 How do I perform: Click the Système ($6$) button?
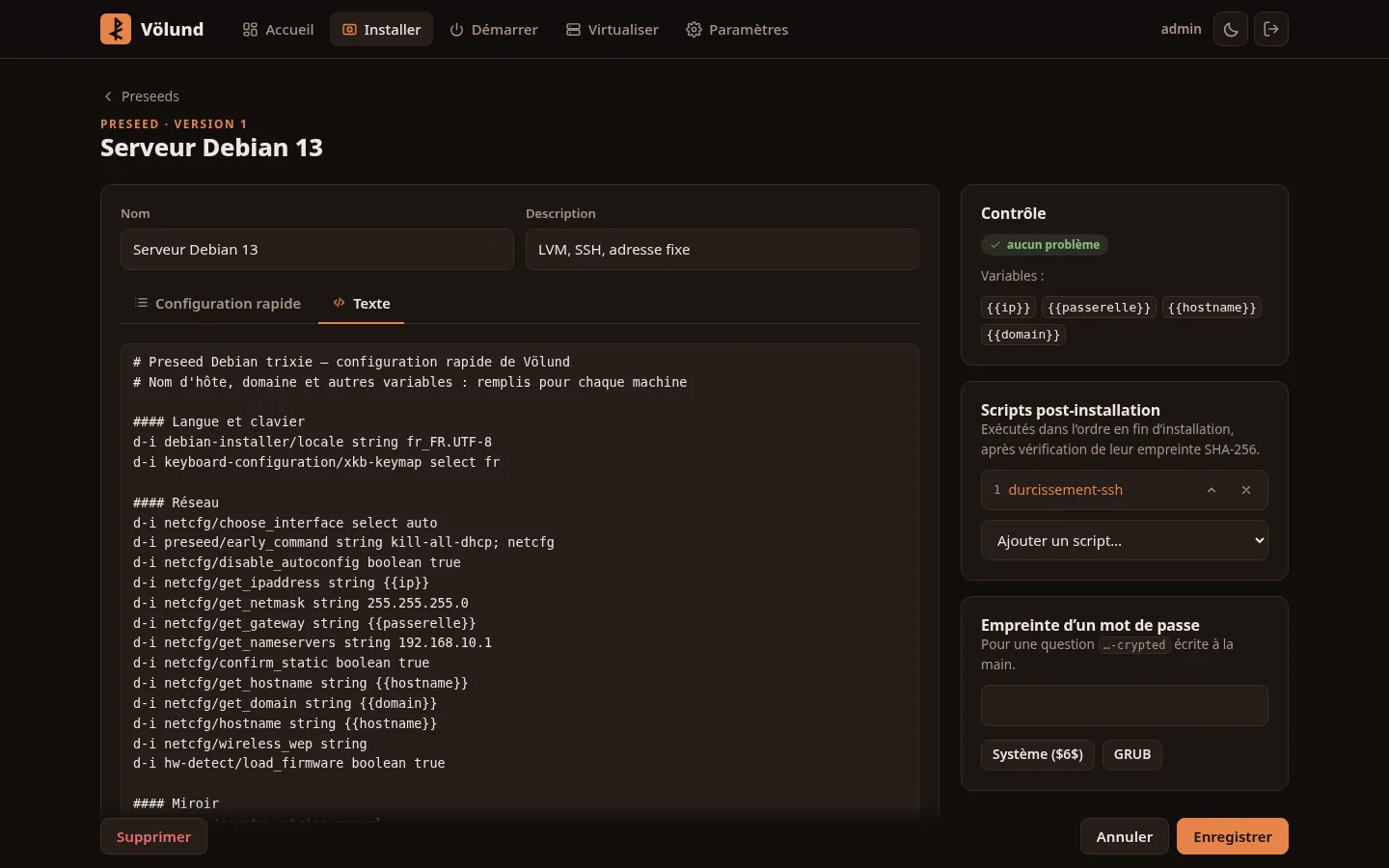coord(1038,754)
